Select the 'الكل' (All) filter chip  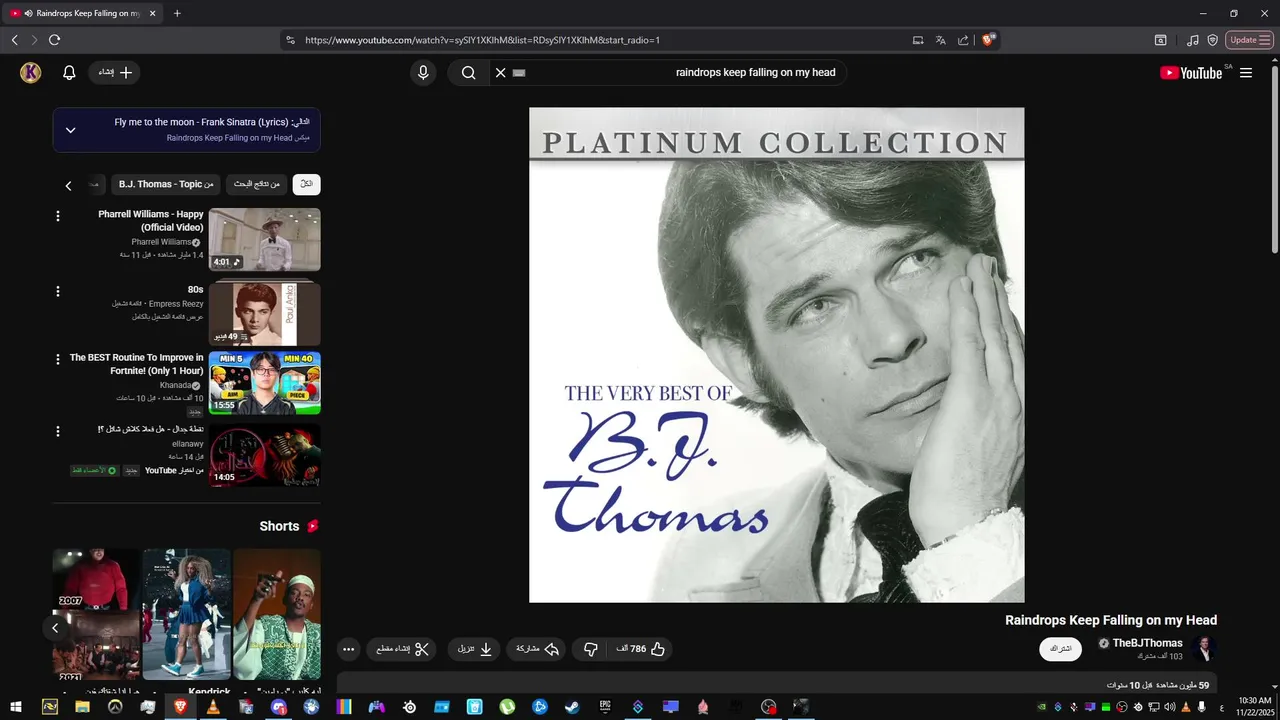click(x=306, y=184)
